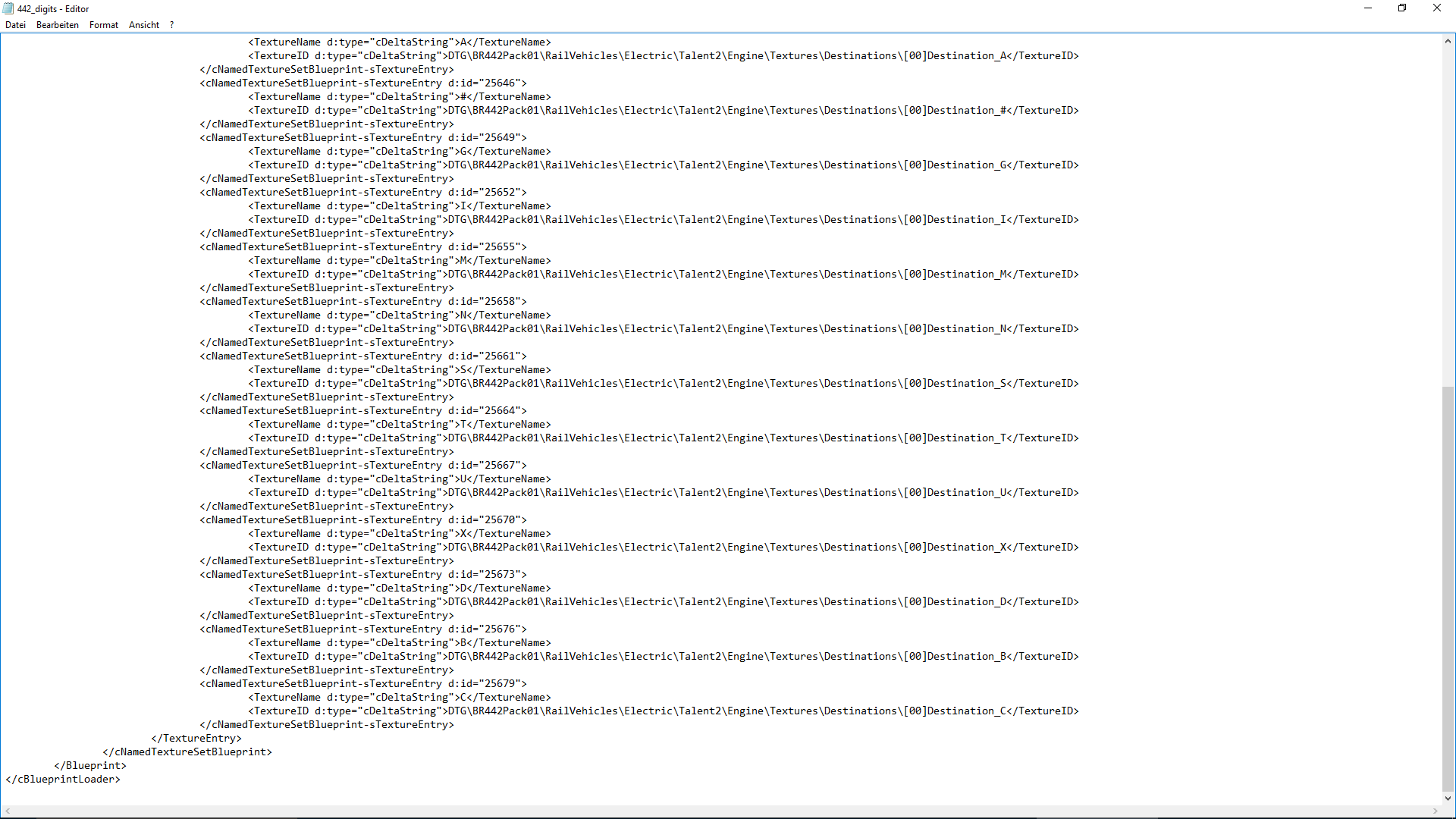Click the horizontal scrollbar right arrow
The height and width of the screenshot is (819, 1456).
(1435, 811)
